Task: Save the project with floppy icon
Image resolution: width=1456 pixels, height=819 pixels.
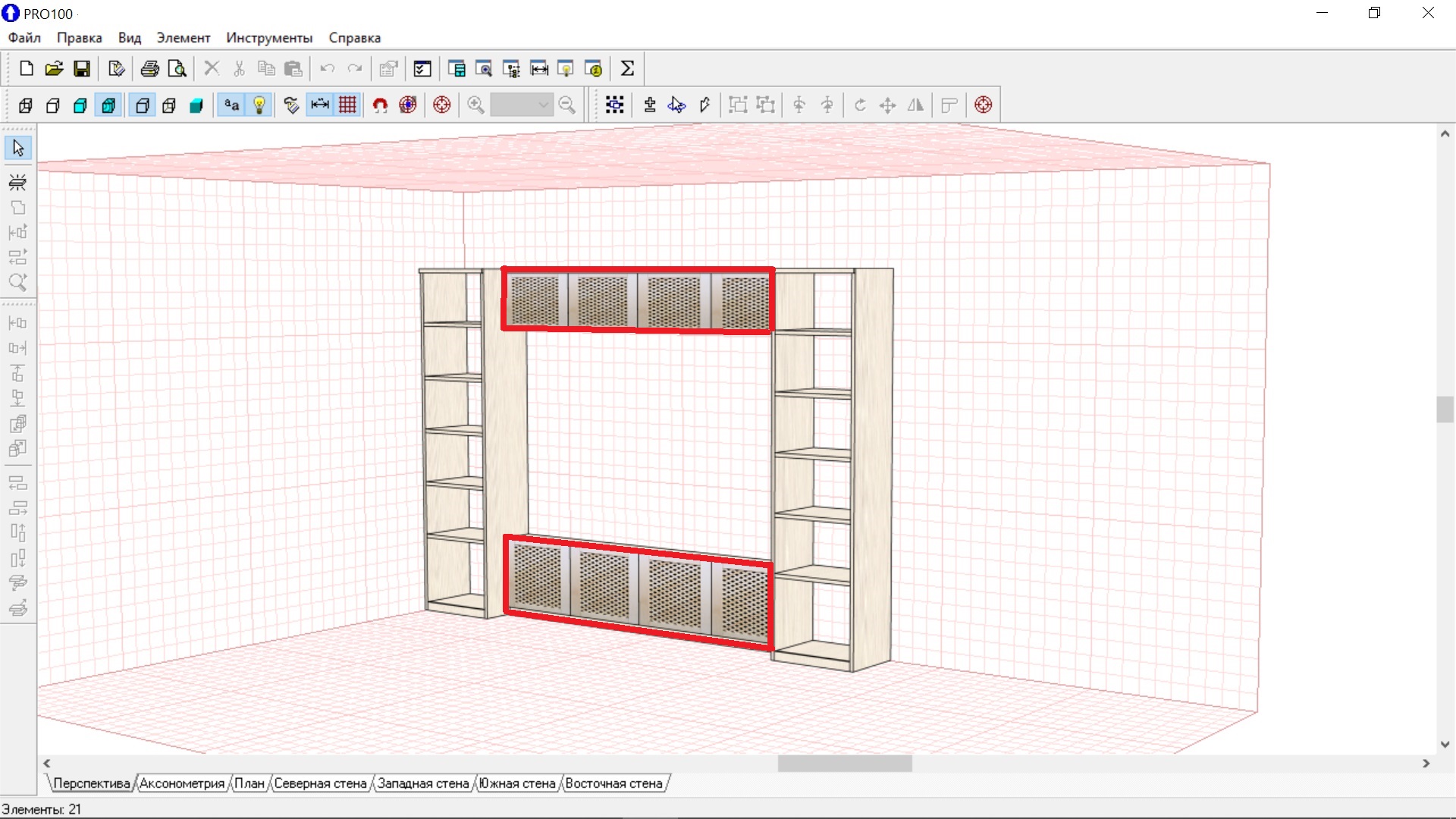Action: click(82, 69)
